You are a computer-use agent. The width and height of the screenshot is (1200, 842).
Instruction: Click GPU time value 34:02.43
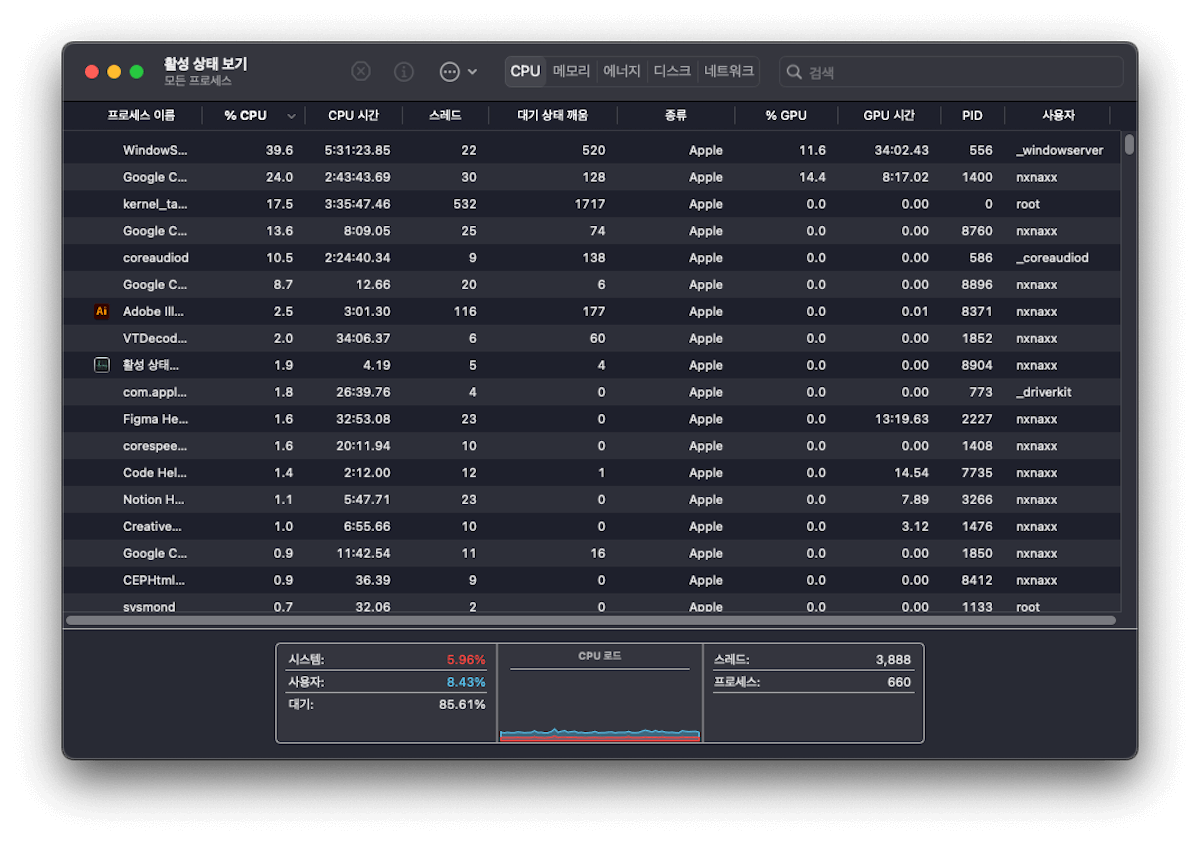pos(902,150)
